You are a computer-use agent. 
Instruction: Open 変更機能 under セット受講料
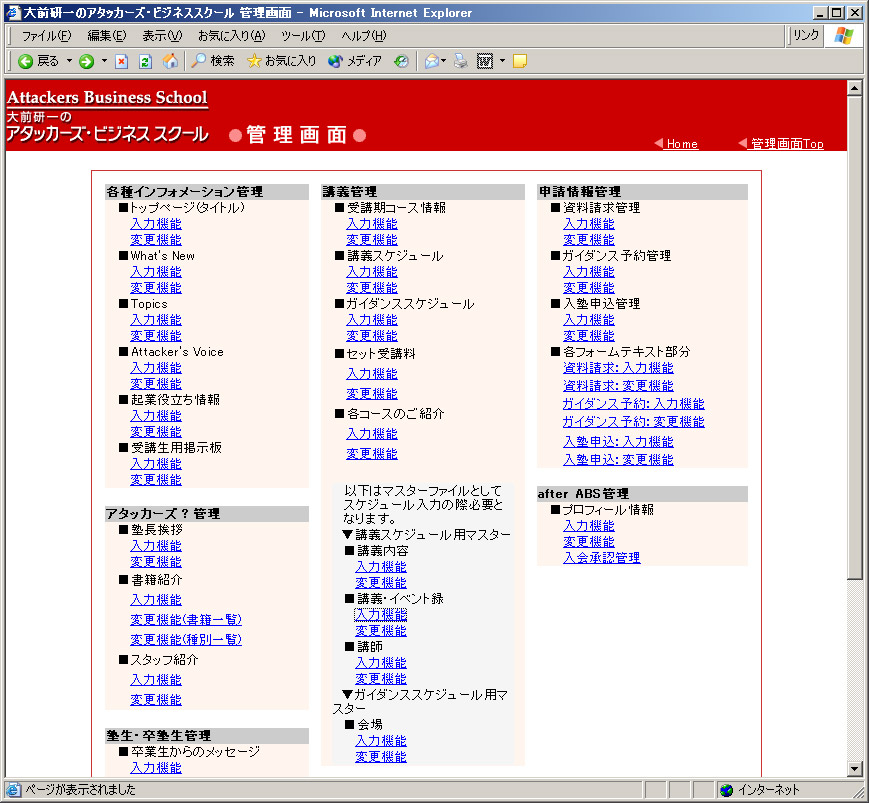click(x=372, y=394)
